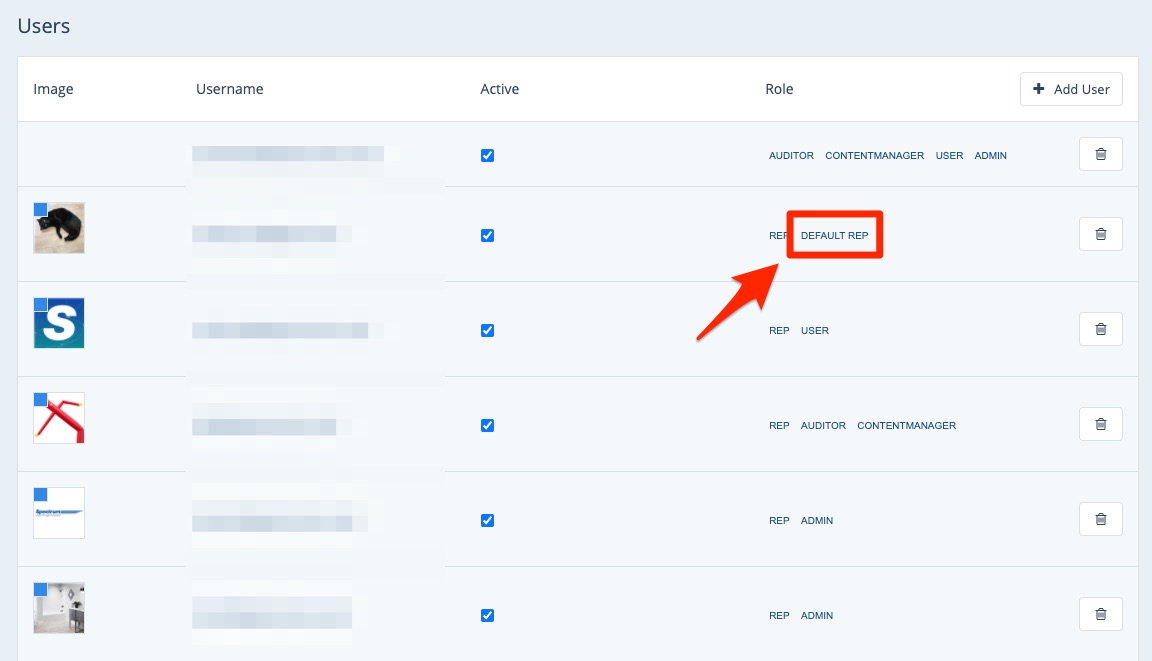Delete the first user without a profile image
1152x661 pixels.
tap(1100, 154)
